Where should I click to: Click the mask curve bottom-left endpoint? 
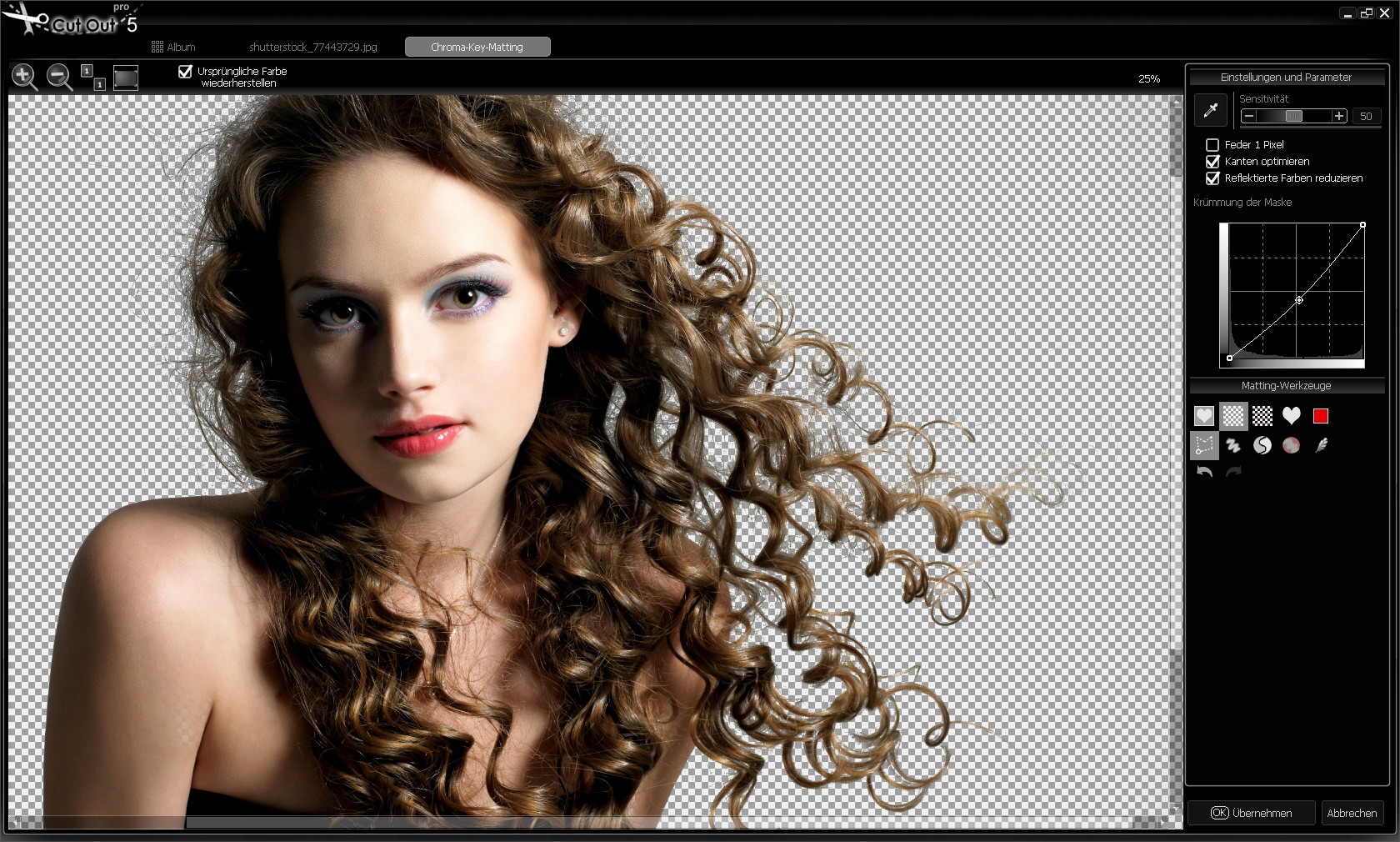pos(1229,358)
